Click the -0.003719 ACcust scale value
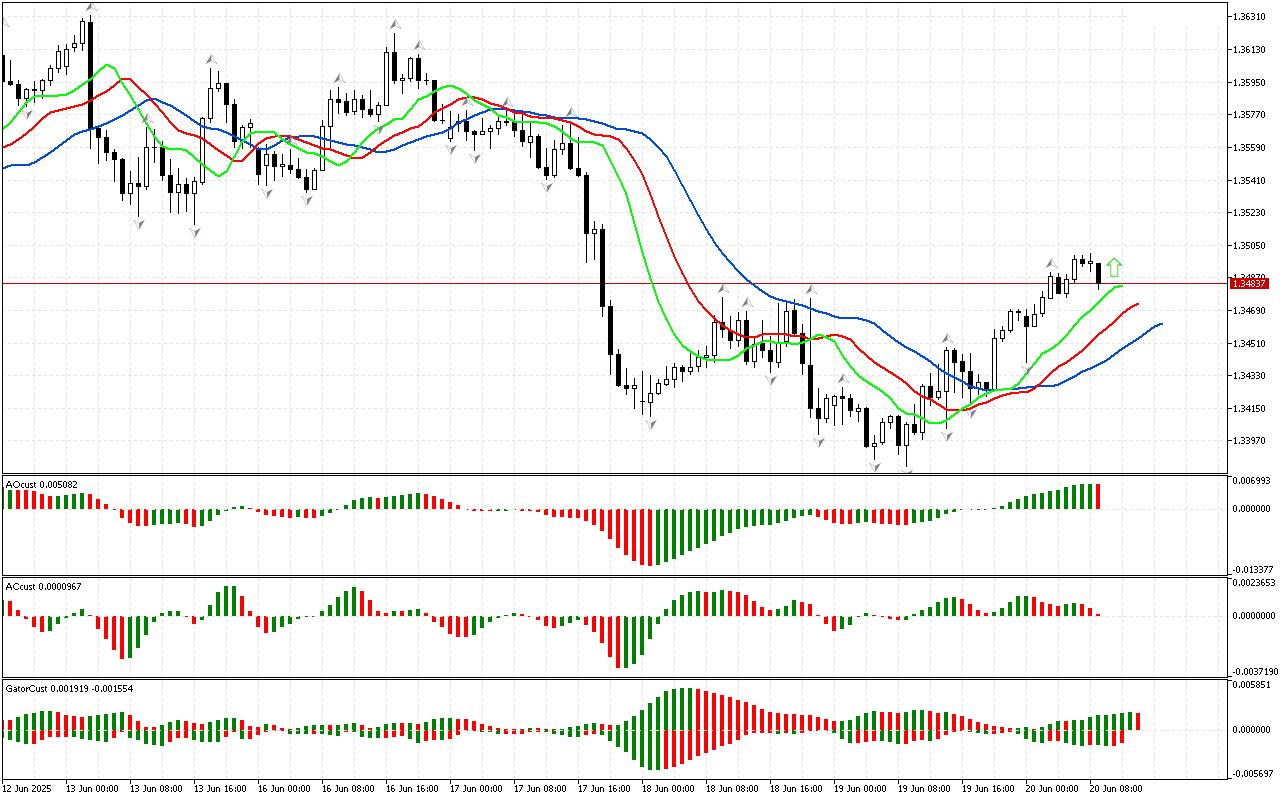This screenshot has height=800, width=1280. [1254, 672]
